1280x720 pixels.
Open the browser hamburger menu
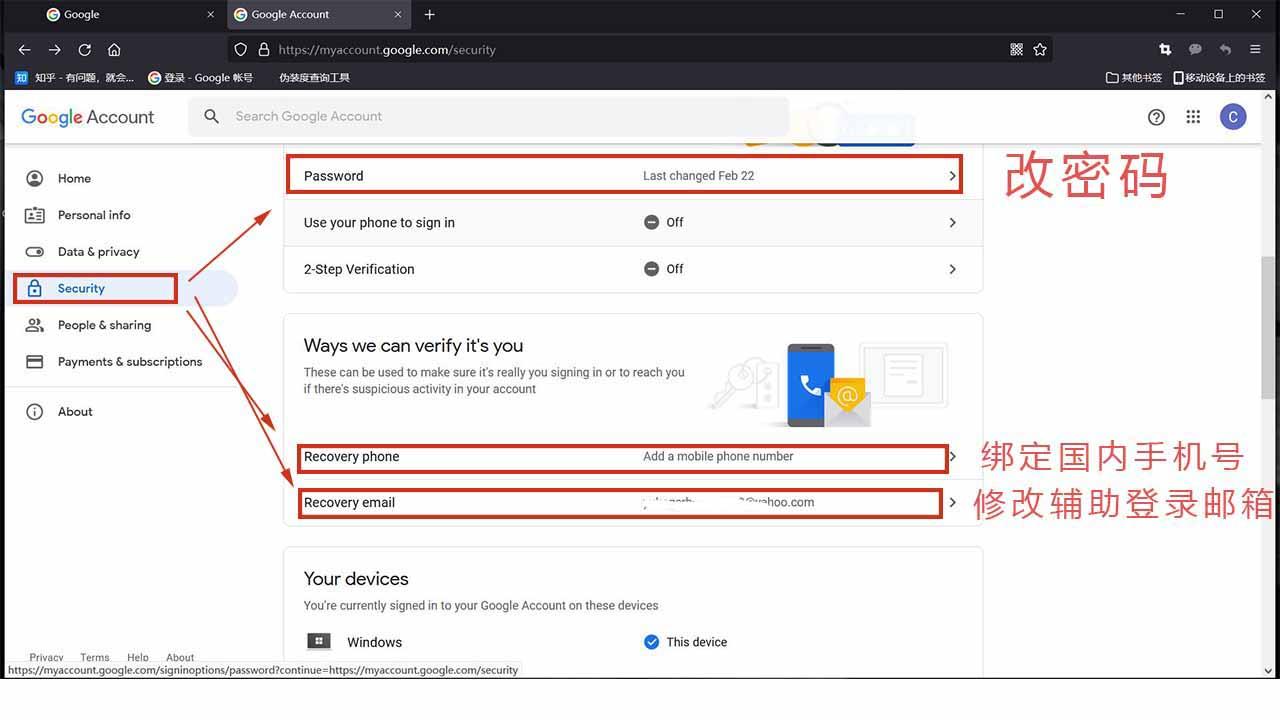(x=1255, y=49)
